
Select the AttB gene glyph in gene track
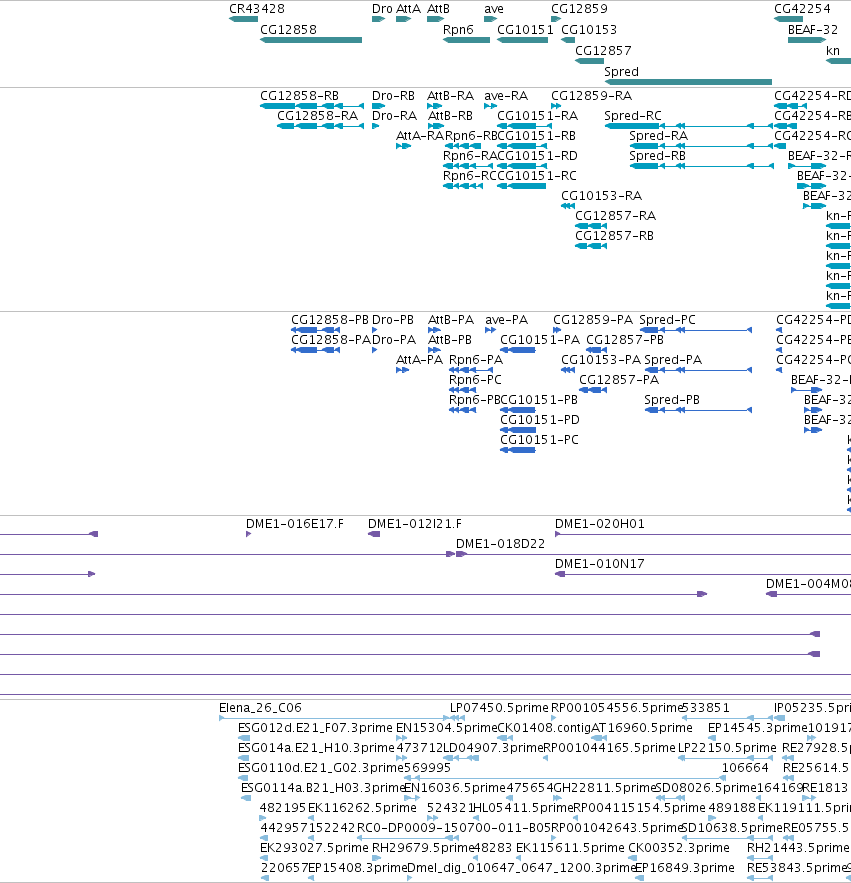click(435, 19)
